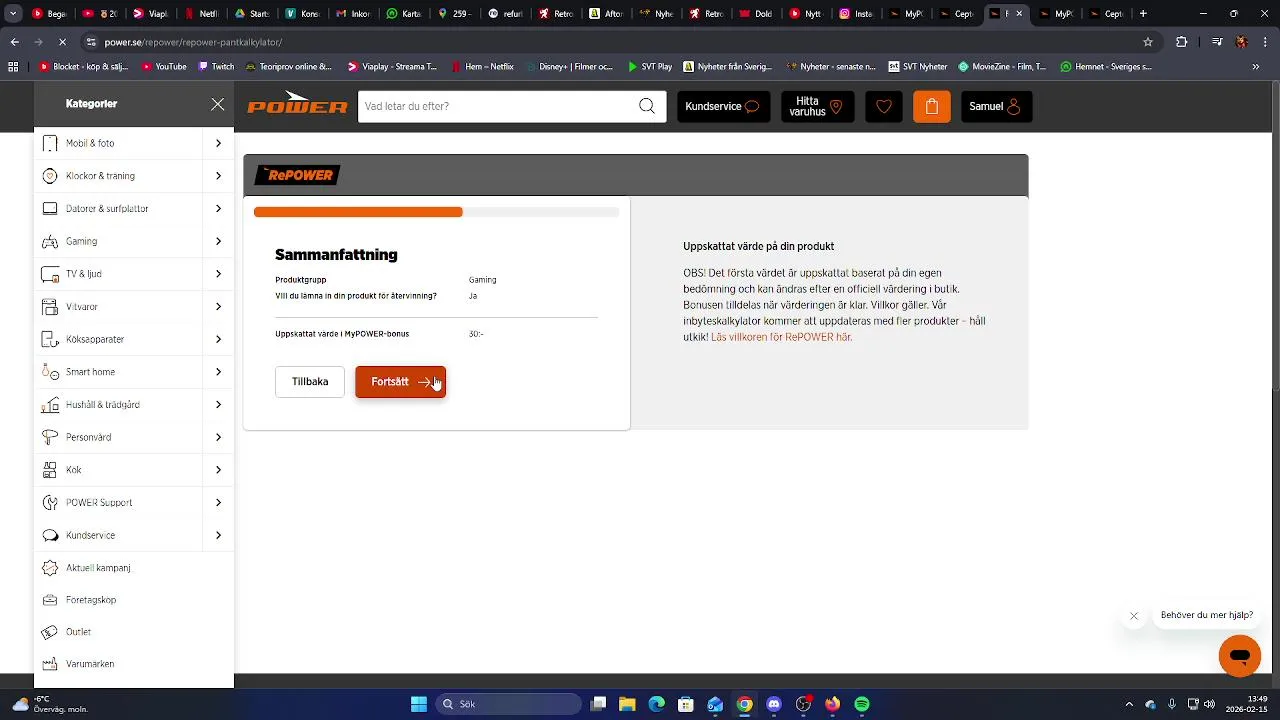Click the Kök category icon
The width and height of the screenshot is (1280, 720).
coord(50,470)
